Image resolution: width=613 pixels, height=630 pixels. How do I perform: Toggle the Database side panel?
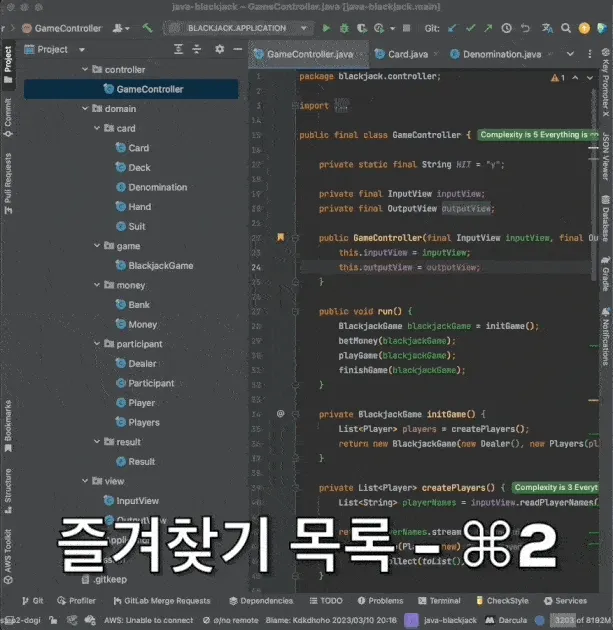pos(606,218)
